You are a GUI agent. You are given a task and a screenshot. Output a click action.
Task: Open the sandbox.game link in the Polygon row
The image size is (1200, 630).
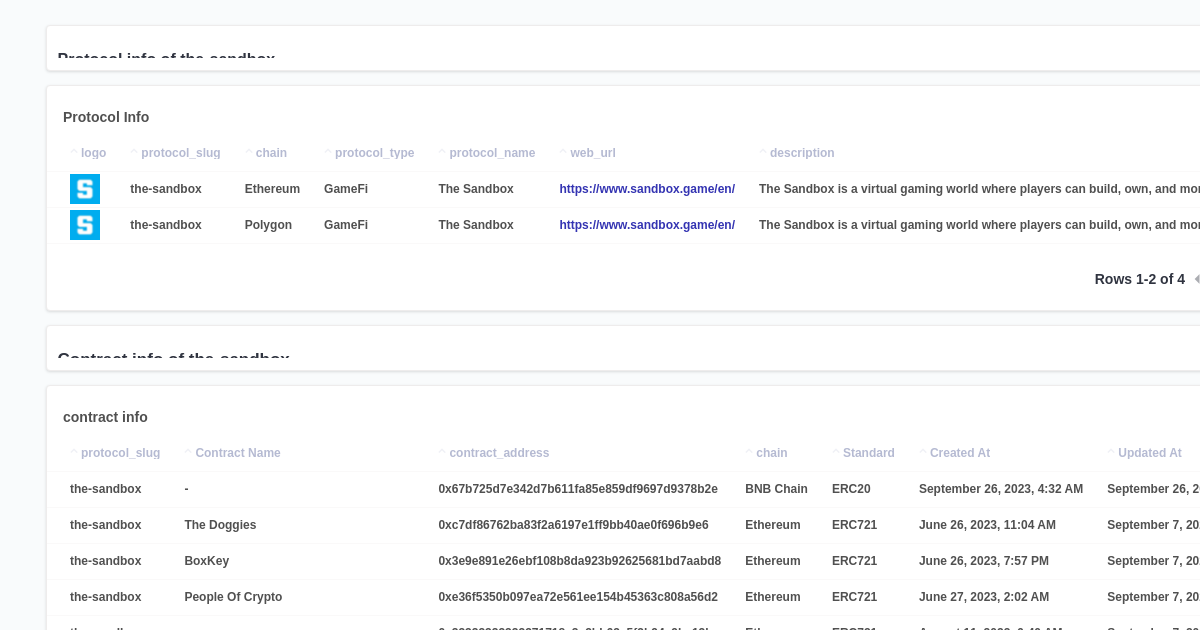(x=647, y=225)
